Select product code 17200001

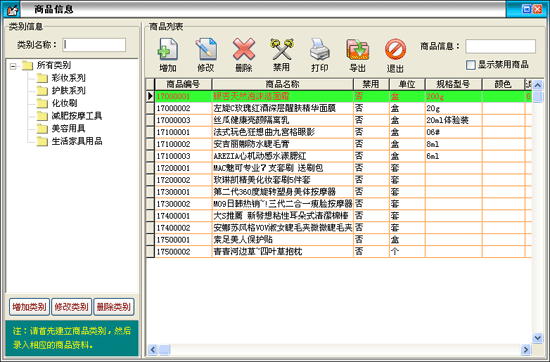click(173, 168)
